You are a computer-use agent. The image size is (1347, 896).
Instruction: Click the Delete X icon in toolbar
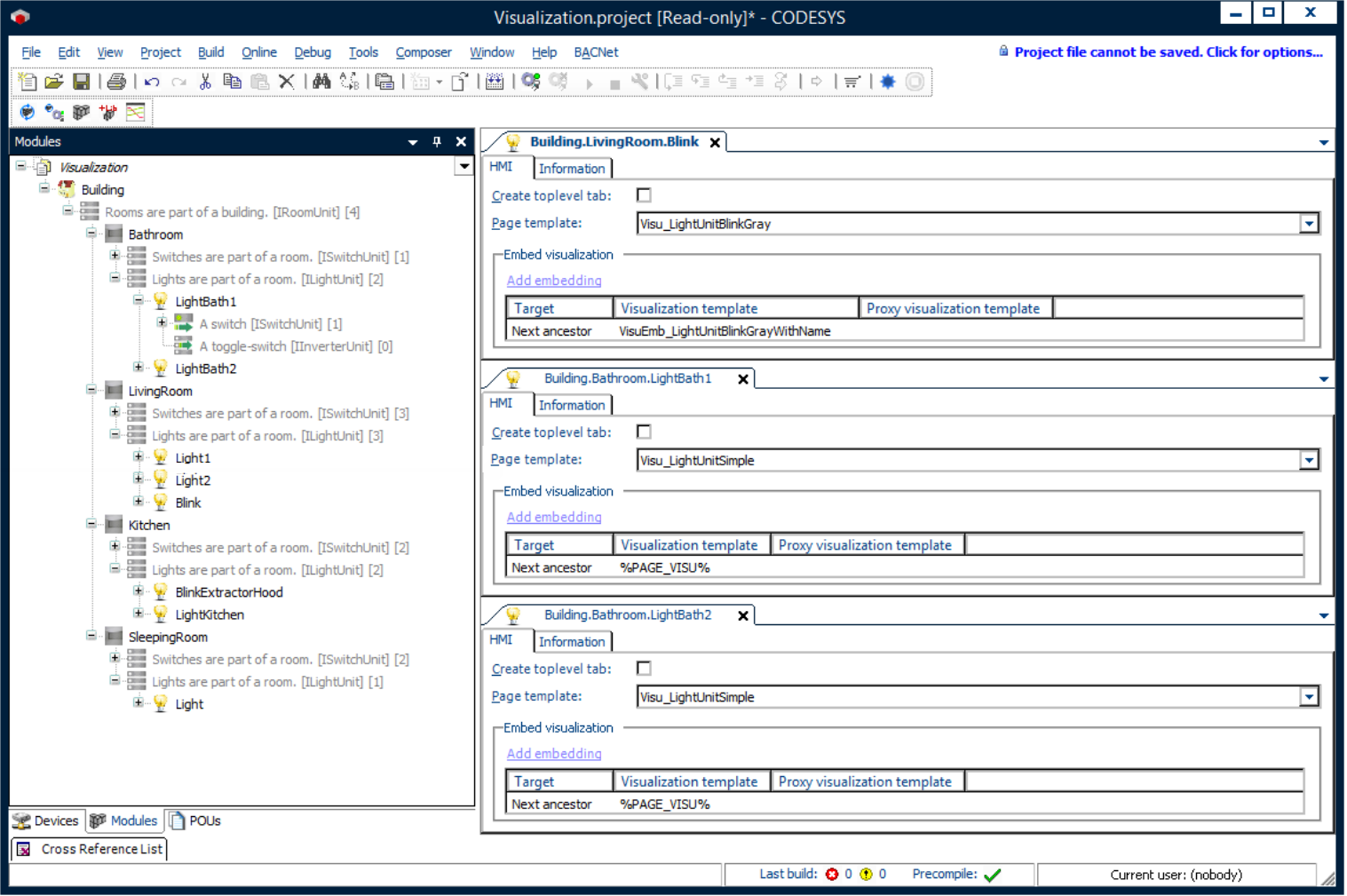click(286, 82)
